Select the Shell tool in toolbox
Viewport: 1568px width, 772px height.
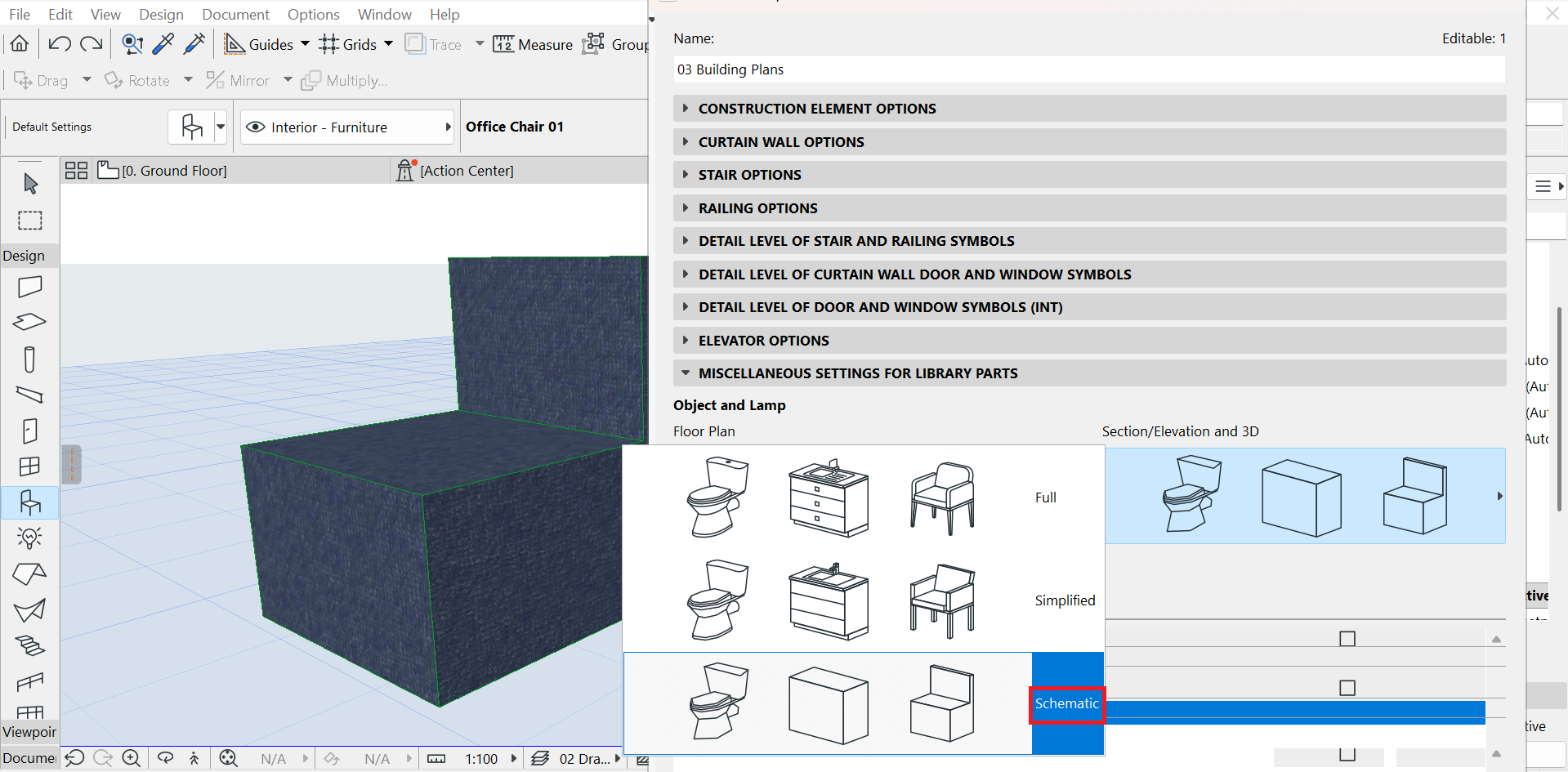(x=30, y=609)
